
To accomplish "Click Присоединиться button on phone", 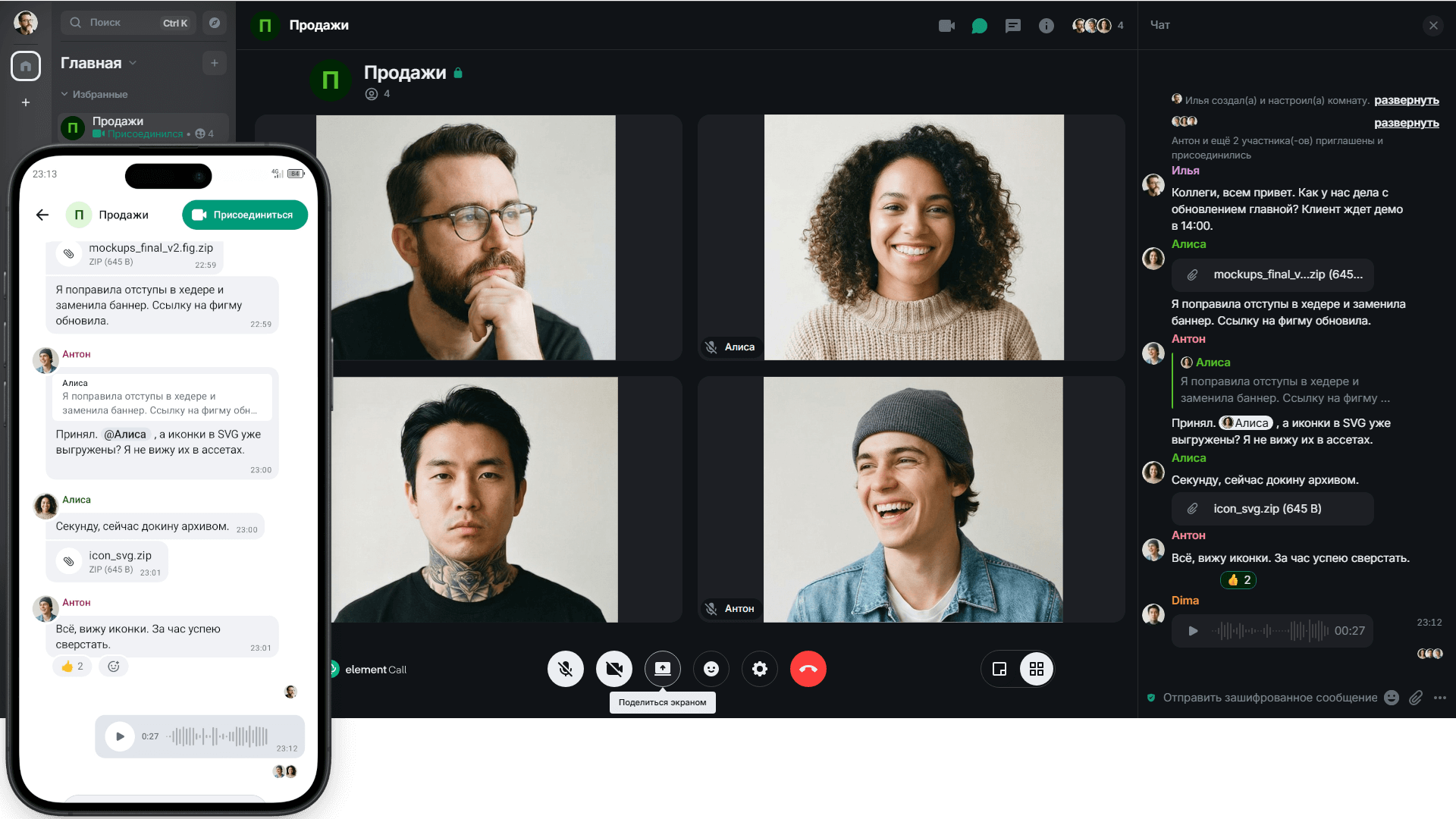I will (245, 215).
